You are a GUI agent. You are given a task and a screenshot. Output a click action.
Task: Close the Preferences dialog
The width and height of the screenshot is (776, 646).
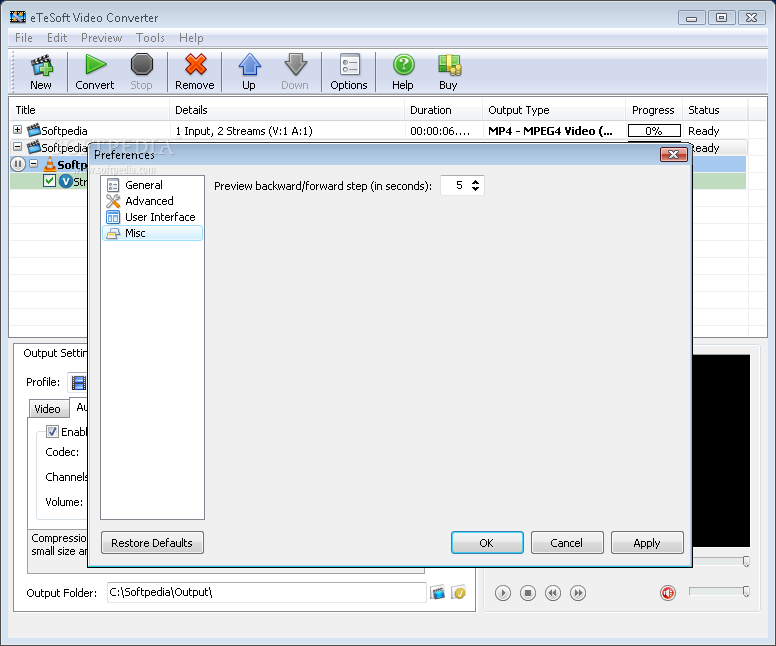674,154
